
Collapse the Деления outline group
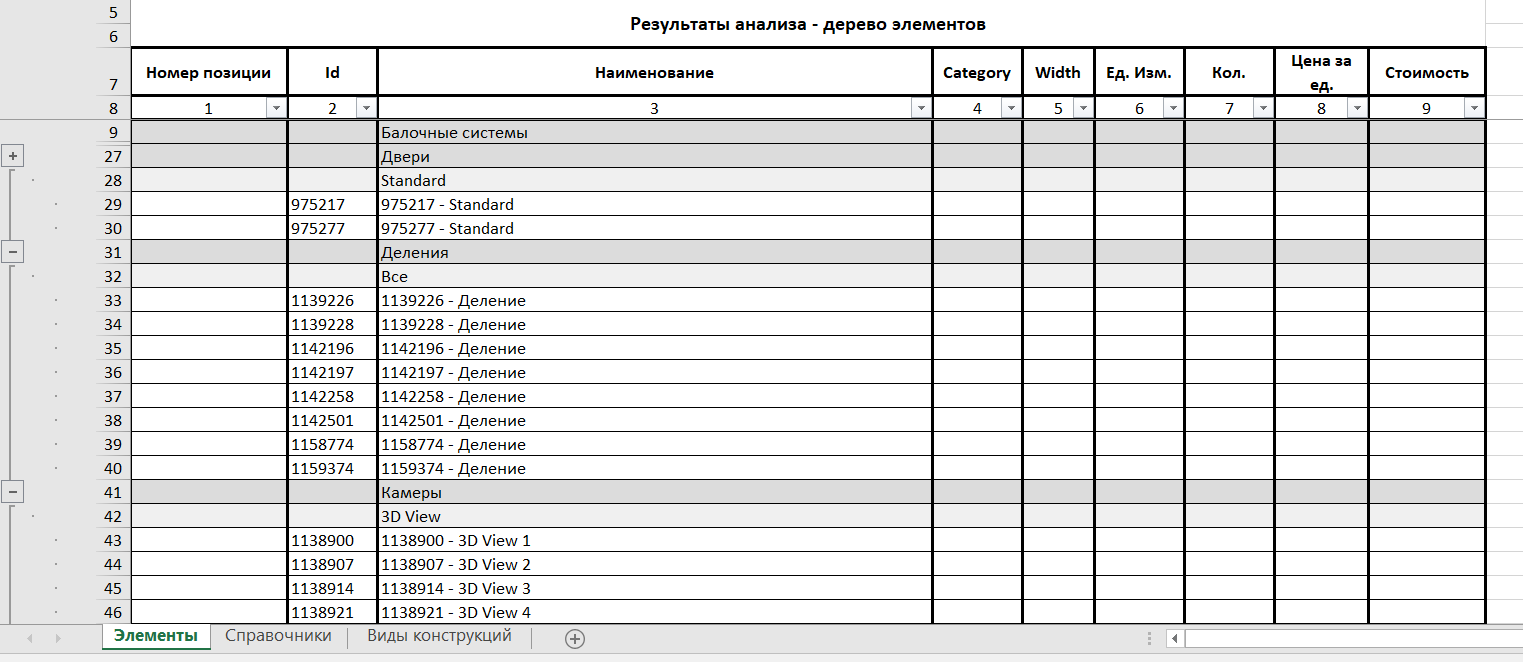[13, 252]
